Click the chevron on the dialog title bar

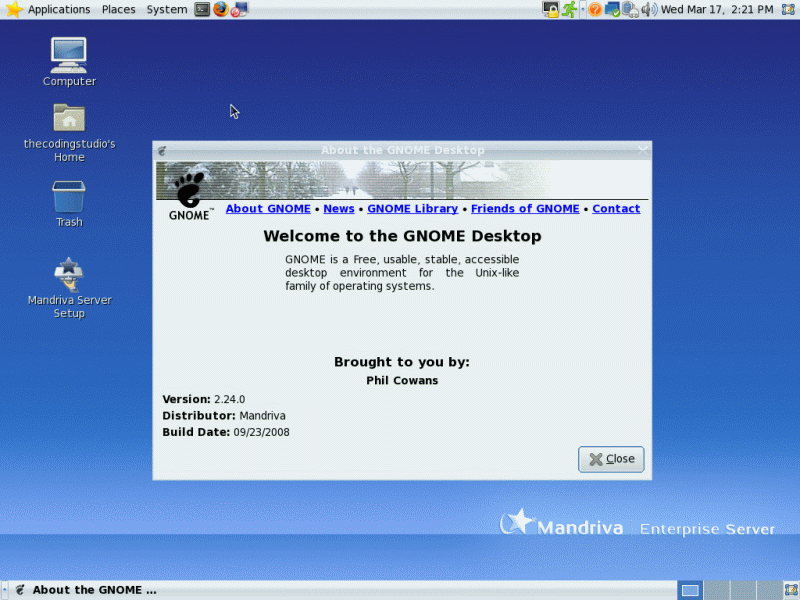(x=641, y=148)
